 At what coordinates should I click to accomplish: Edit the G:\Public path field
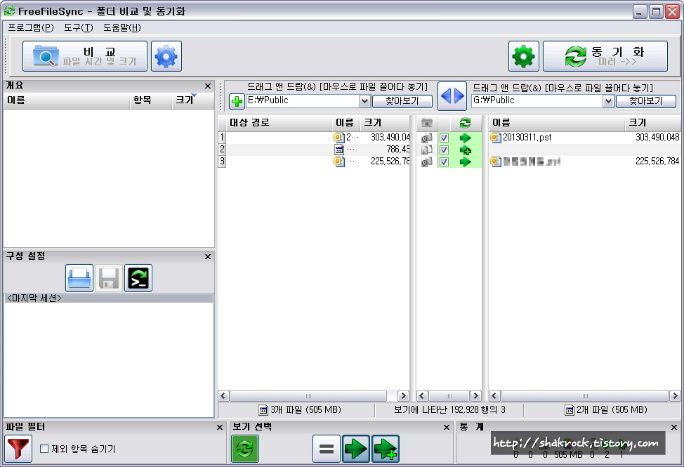pyautogui.click(x=537, y=101)
